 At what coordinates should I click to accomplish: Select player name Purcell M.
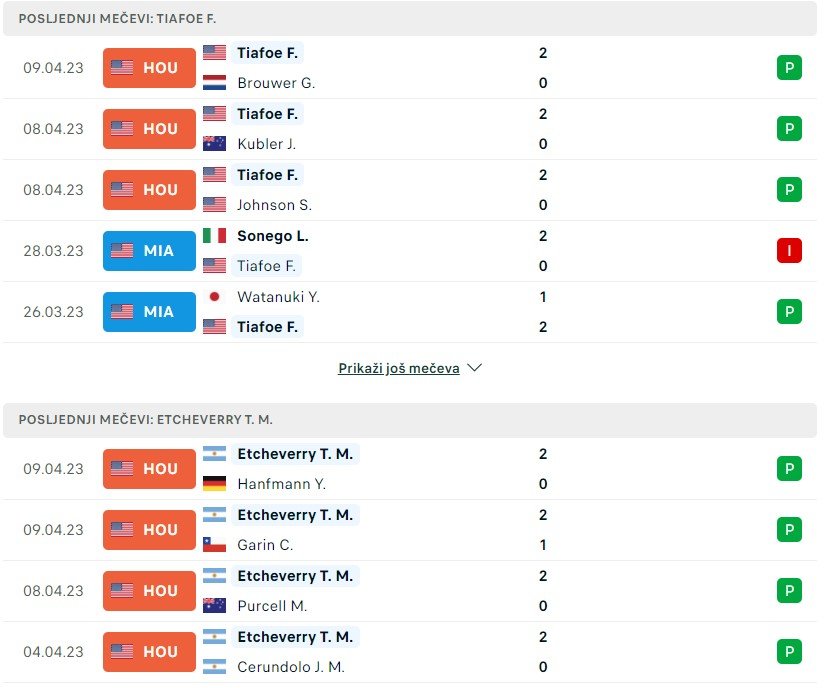(272, 606)
